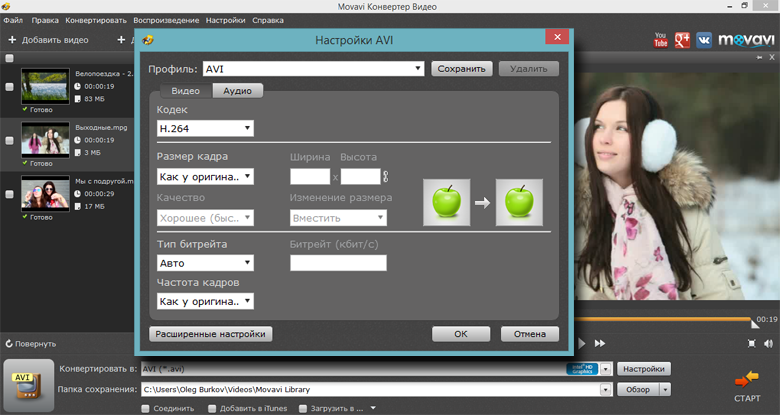Confirm with the OK button
780x415 pixels.
461,334
